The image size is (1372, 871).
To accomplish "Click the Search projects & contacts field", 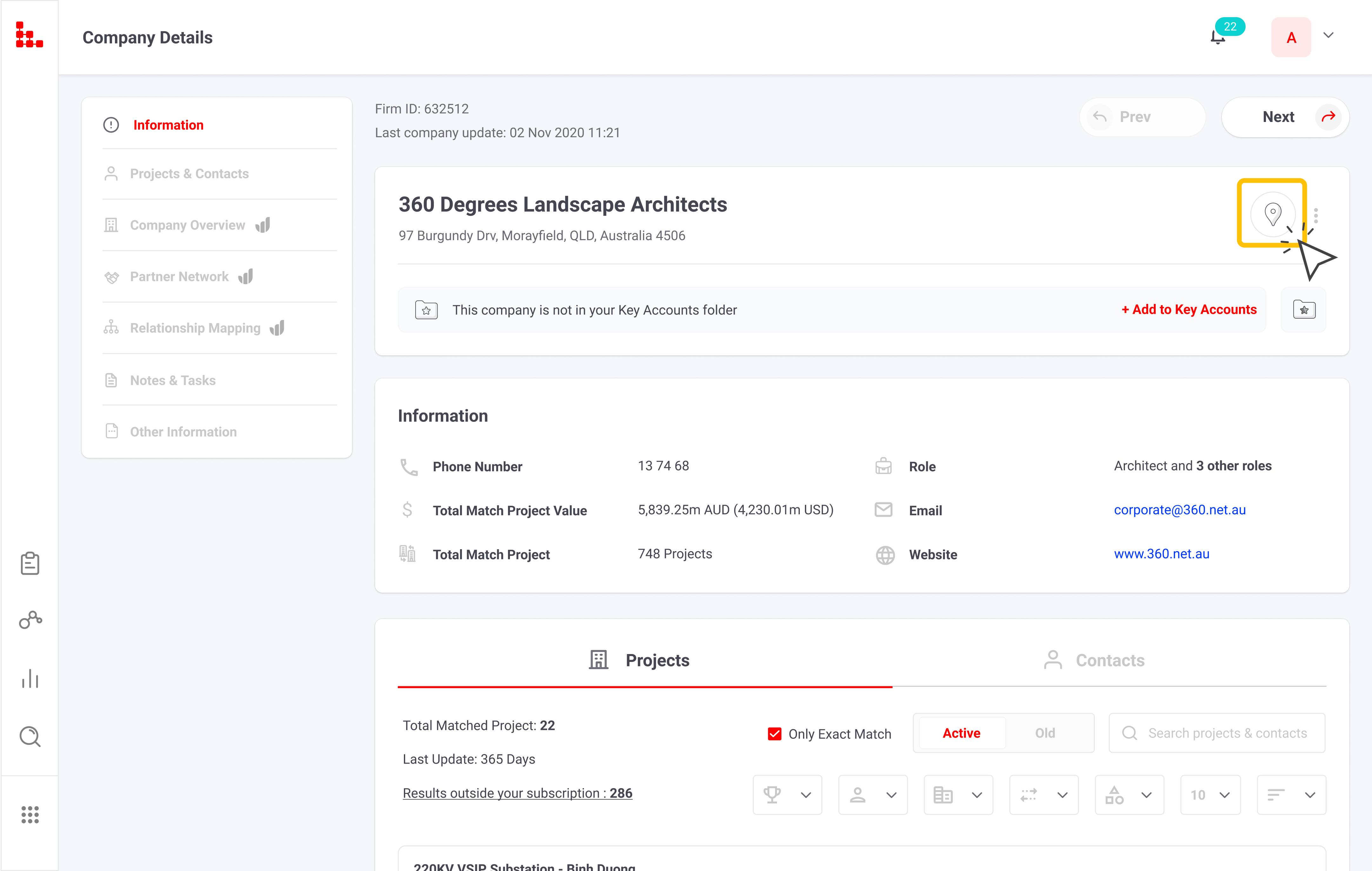I will coord(1227,733).
